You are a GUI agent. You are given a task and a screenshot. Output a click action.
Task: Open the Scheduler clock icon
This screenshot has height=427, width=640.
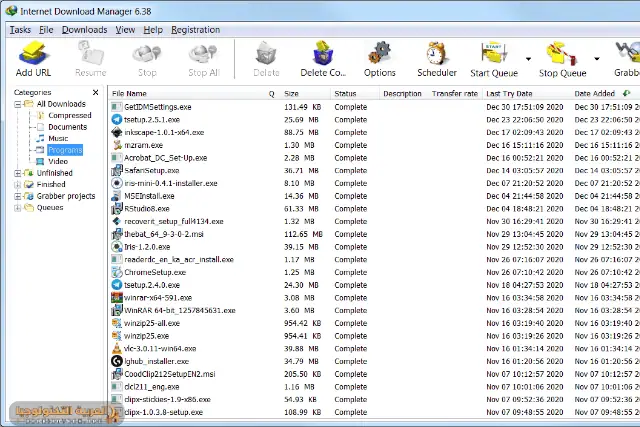pos(436,54)
